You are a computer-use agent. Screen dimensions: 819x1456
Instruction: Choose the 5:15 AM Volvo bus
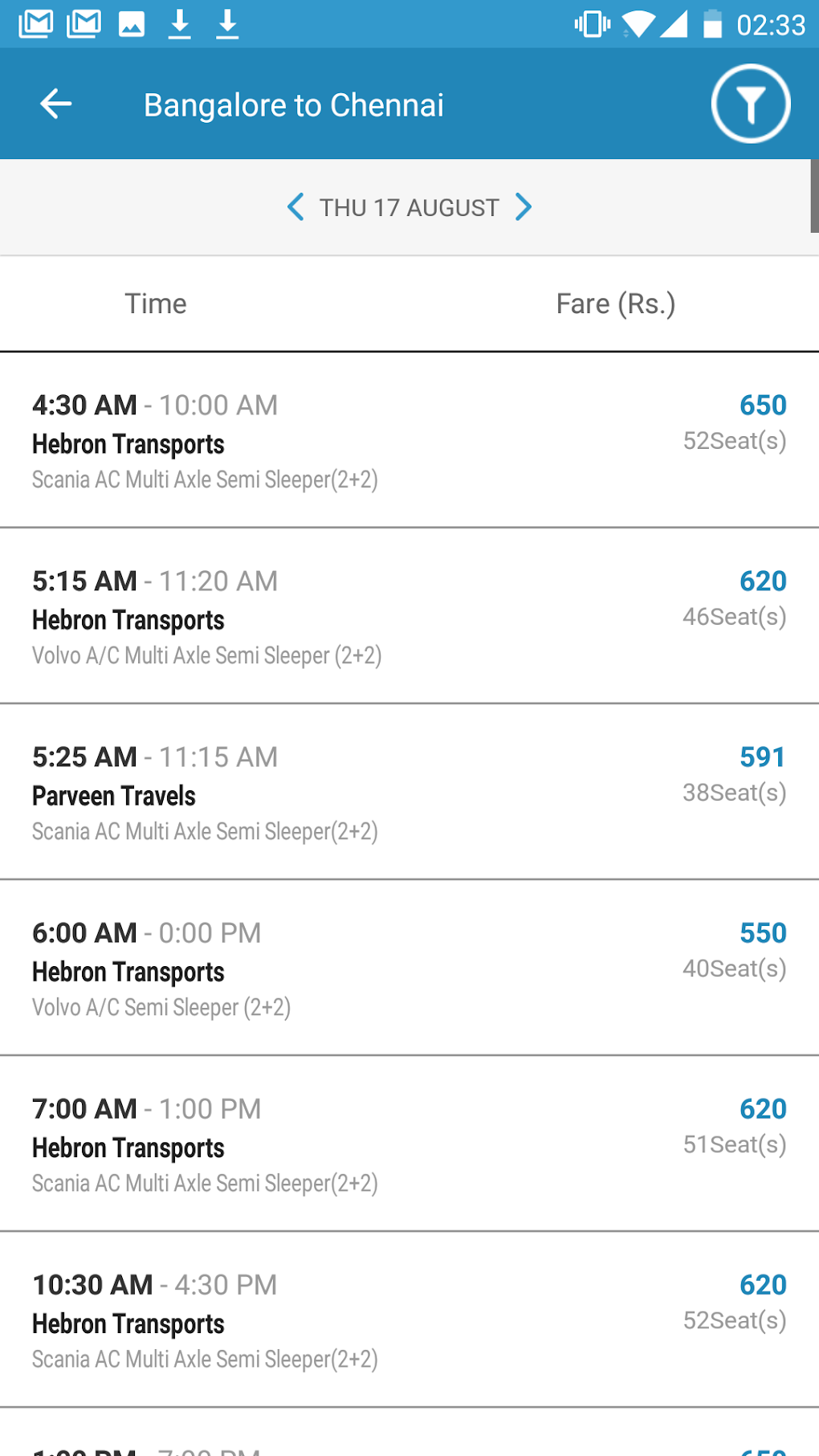[409, 616]
